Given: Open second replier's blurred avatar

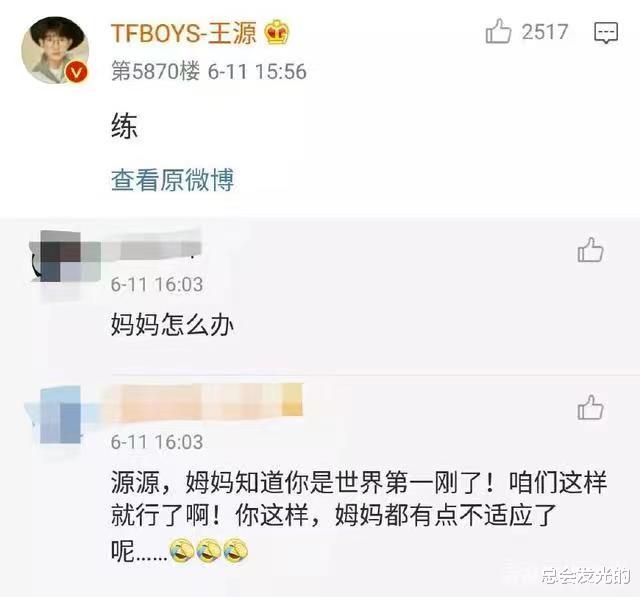Looking at the screenshot, I should click(60, 415).
